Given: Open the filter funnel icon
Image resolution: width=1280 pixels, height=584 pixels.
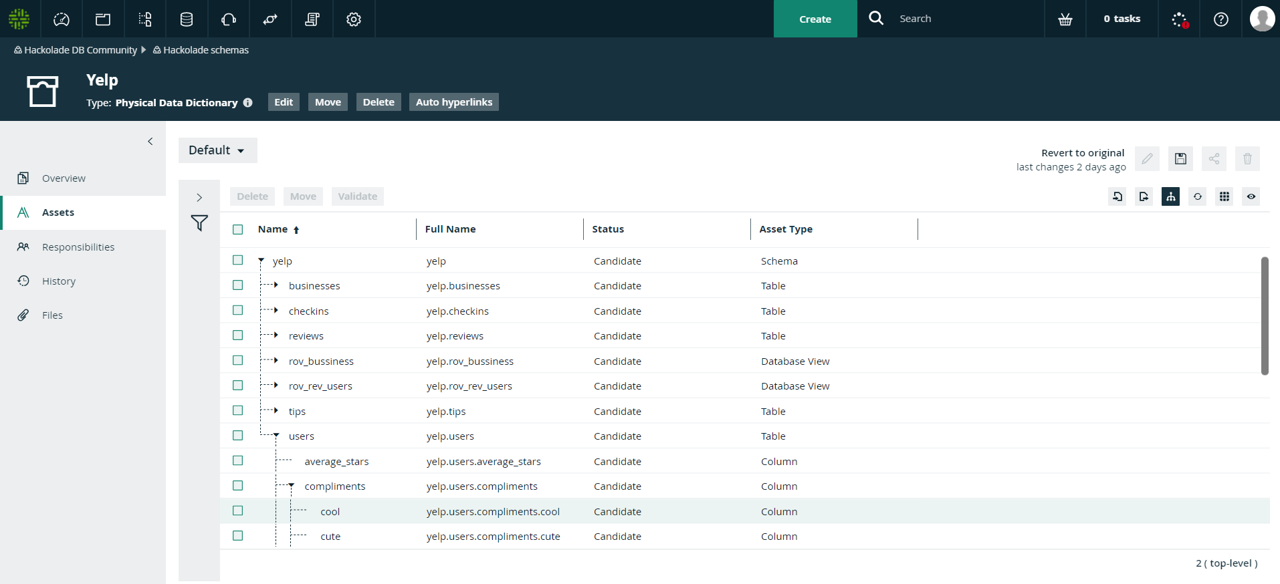Looking at the screenshot, I should tap(199, 223).
